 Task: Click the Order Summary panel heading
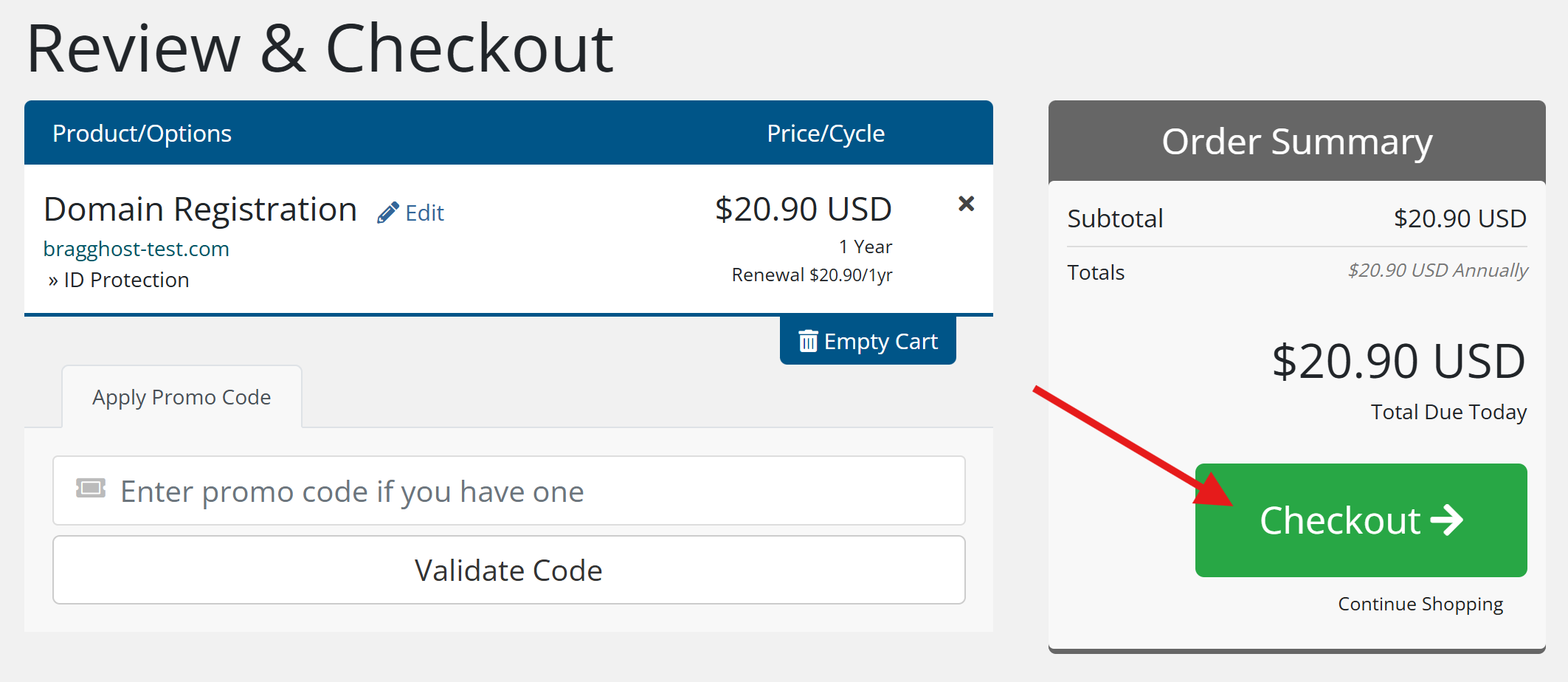click(1296, 141)
